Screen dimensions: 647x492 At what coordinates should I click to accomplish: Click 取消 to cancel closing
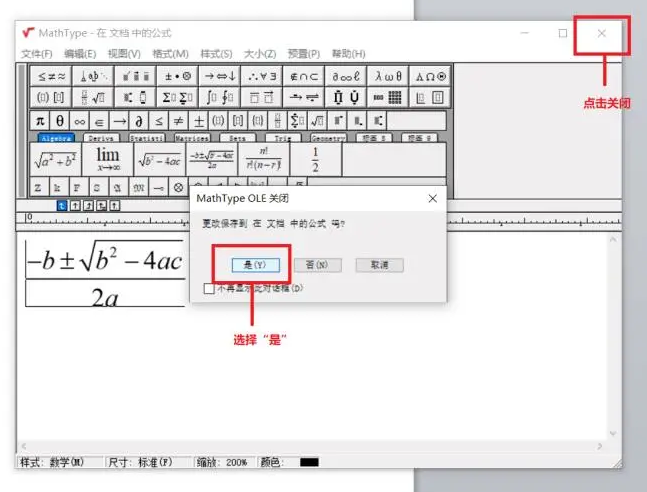coord(380,265)
